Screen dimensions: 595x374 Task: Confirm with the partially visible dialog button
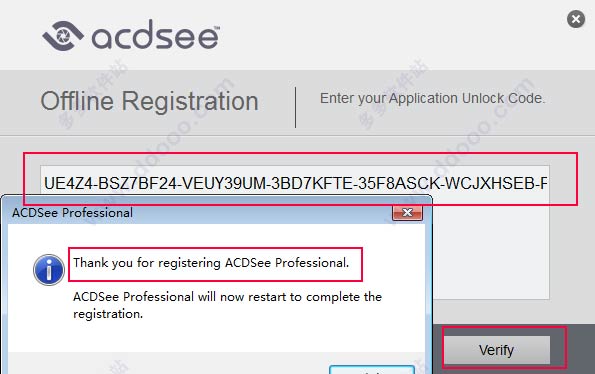[x=372, y=370]
